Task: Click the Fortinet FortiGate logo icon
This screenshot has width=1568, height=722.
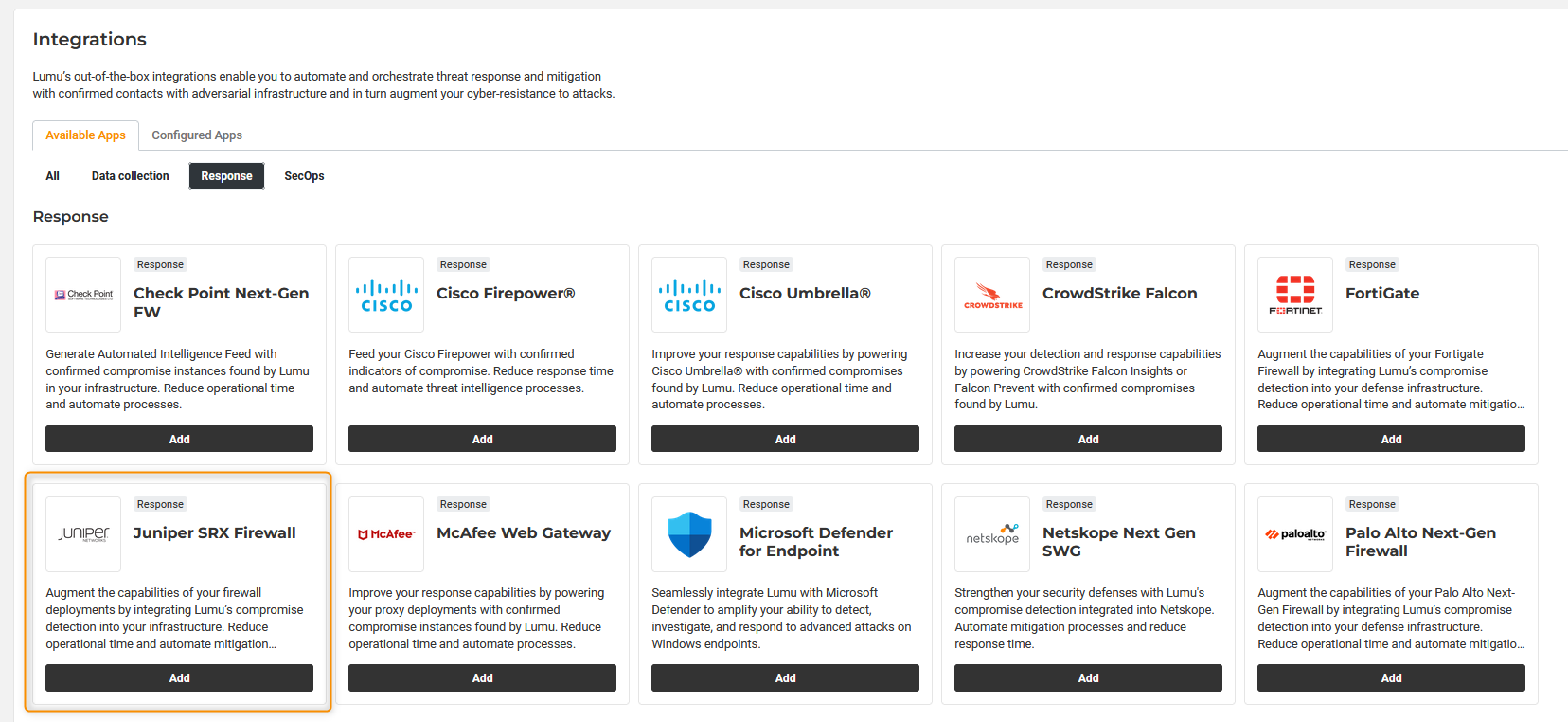Action: click(x=1295, y=295)
